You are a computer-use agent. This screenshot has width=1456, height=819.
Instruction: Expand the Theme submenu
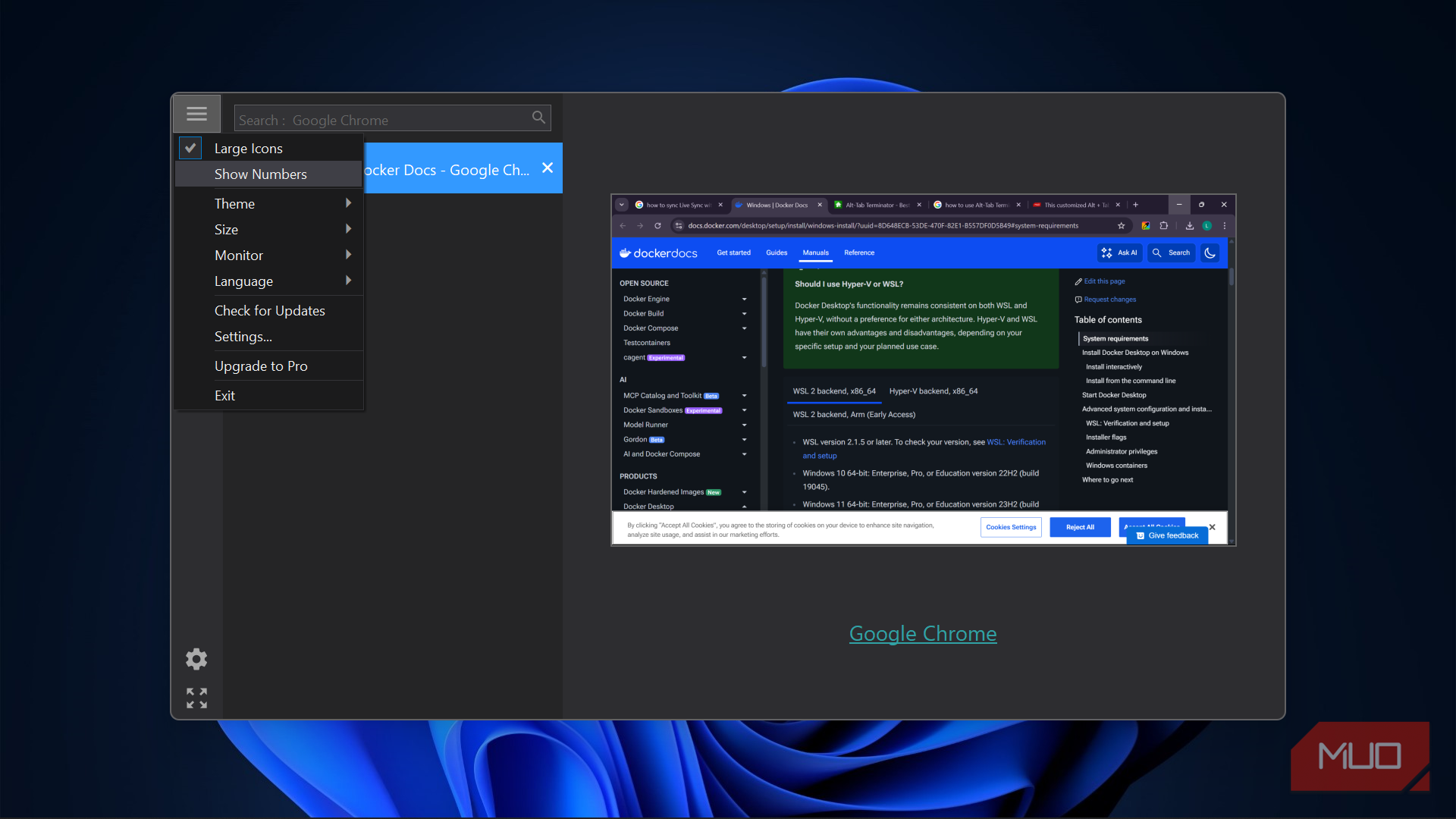(x=268, y=203)
